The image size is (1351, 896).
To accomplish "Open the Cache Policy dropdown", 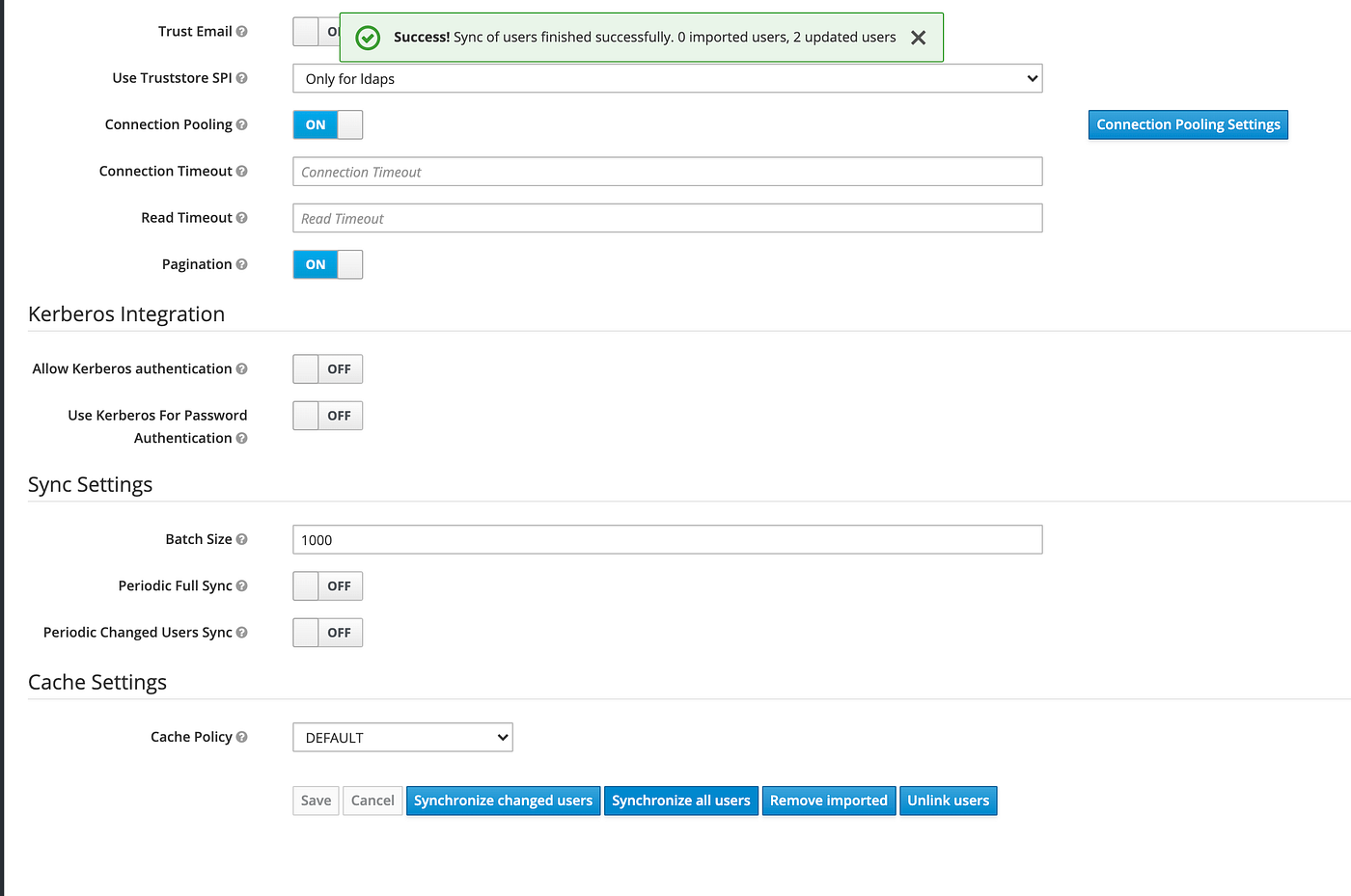I will click(402, 737).
